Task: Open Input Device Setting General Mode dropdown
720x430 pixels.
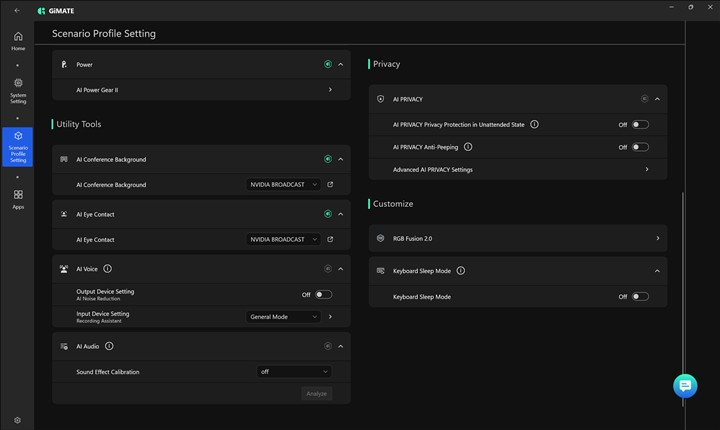Action: tap(284, 317)
